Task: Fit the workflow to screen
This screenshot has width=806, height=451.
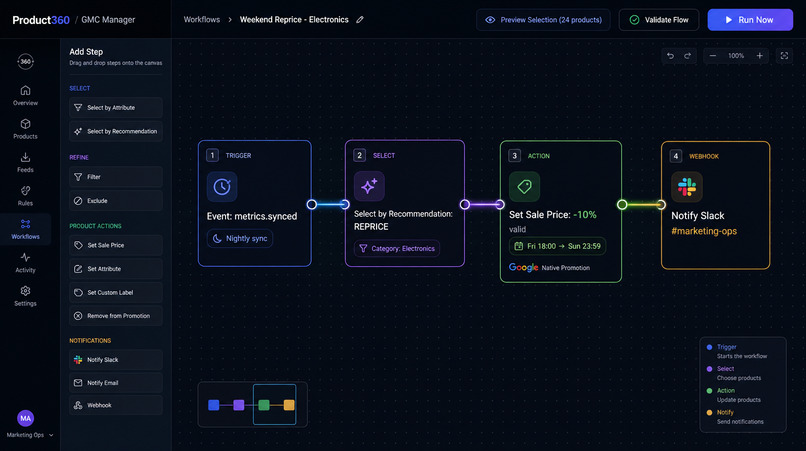Action: tap(784, 56)
